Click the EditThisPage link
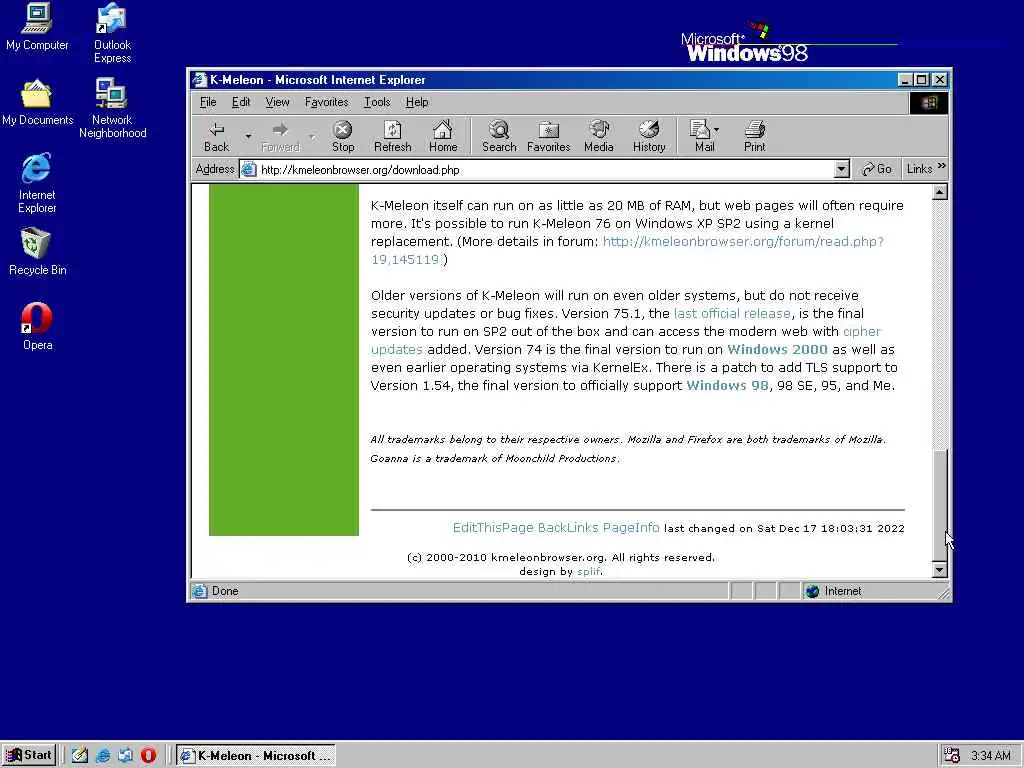 493,528
